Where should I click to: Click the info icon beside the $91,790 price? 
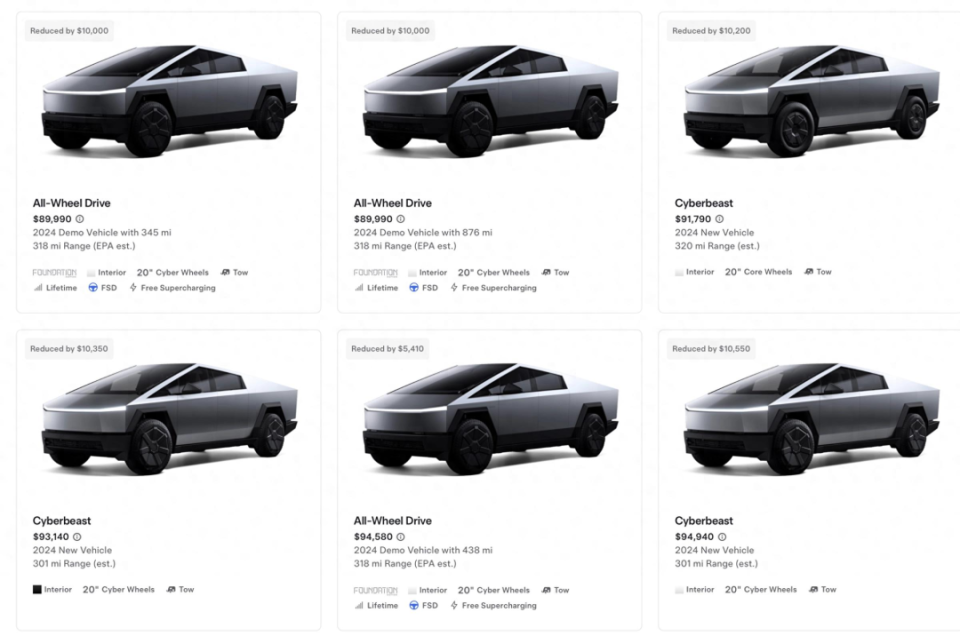point(719,219)
